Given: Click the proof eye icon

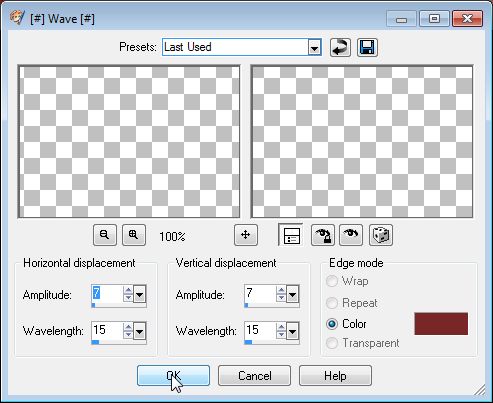Looking at the screenshot, I should pos(351,235).
